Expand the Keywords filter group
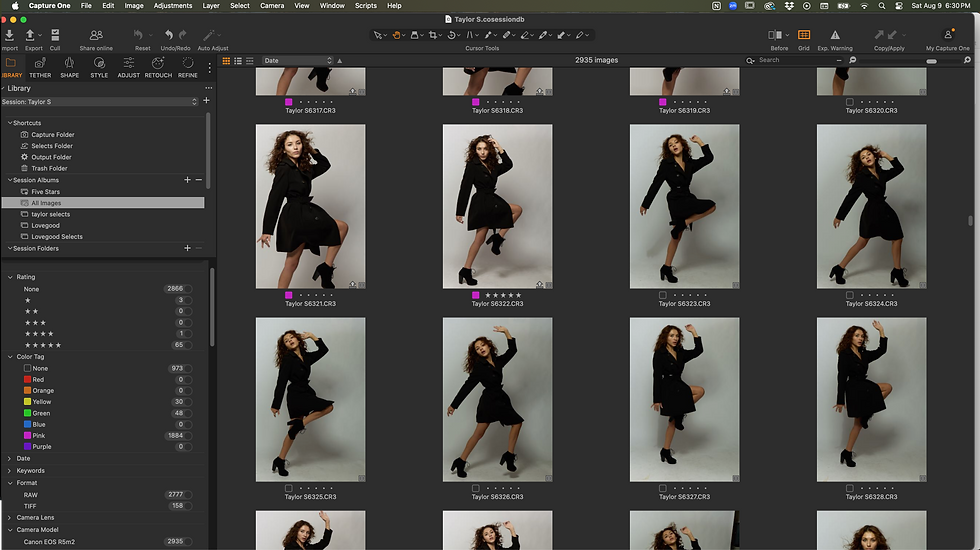The width and height of the screenshot is (980, 550). point(9,471)
